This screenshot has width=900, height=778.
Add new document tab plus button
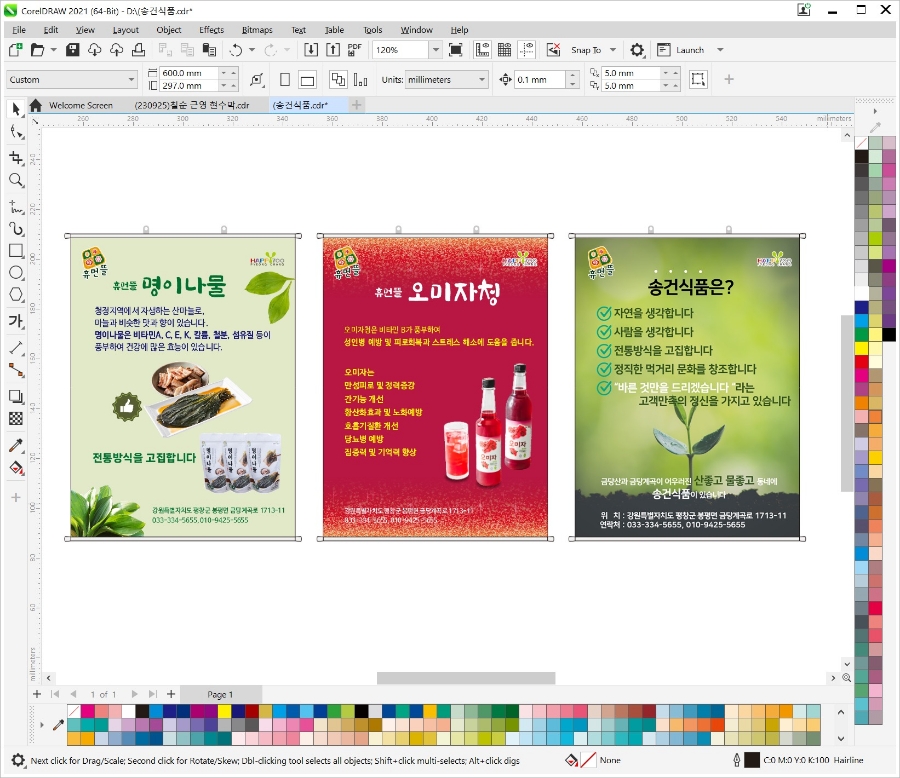click(356, 104)
